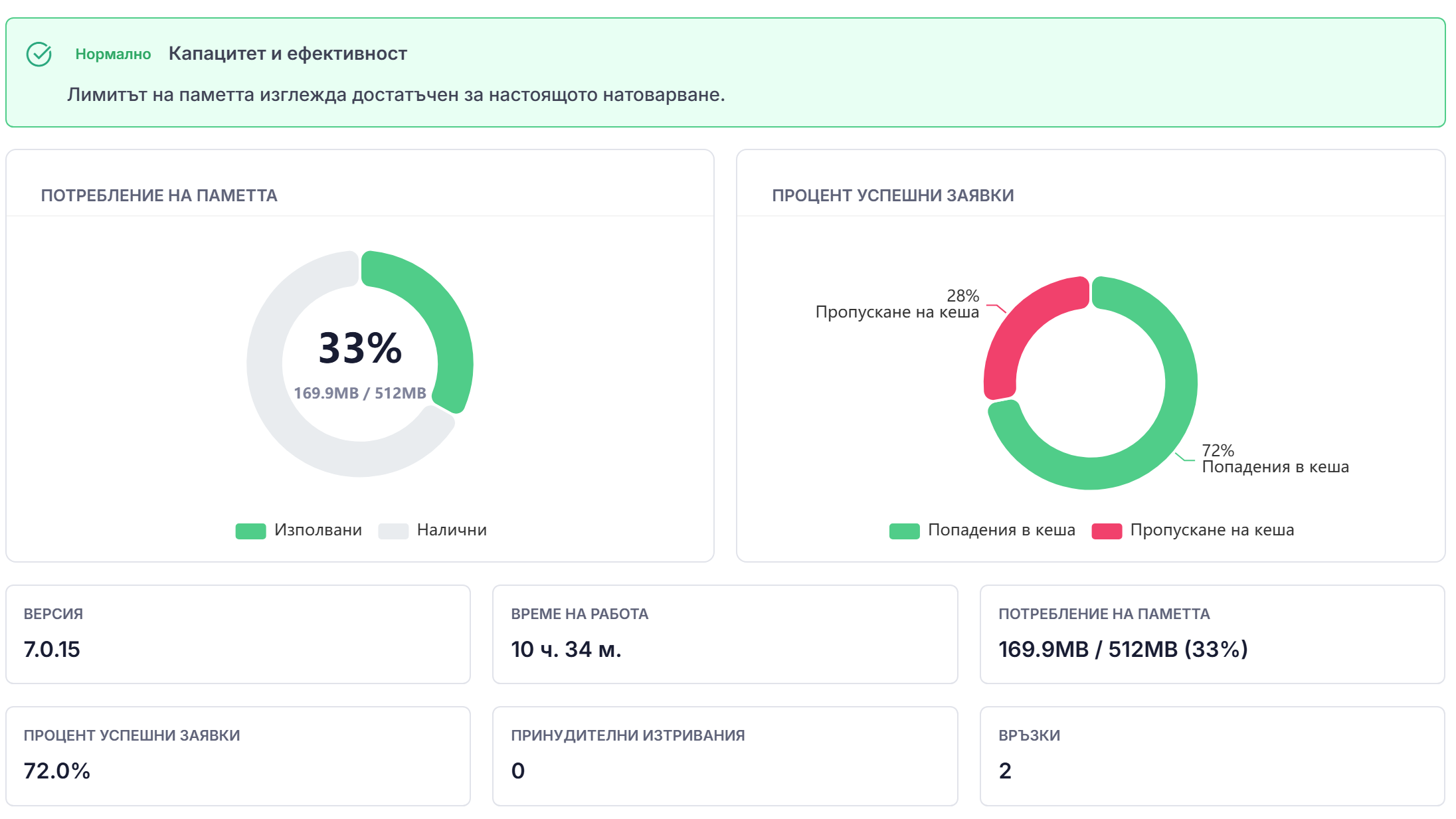
Task: Click uptime value '10 ч. 34 м.'
Action: tap(566, 650)
